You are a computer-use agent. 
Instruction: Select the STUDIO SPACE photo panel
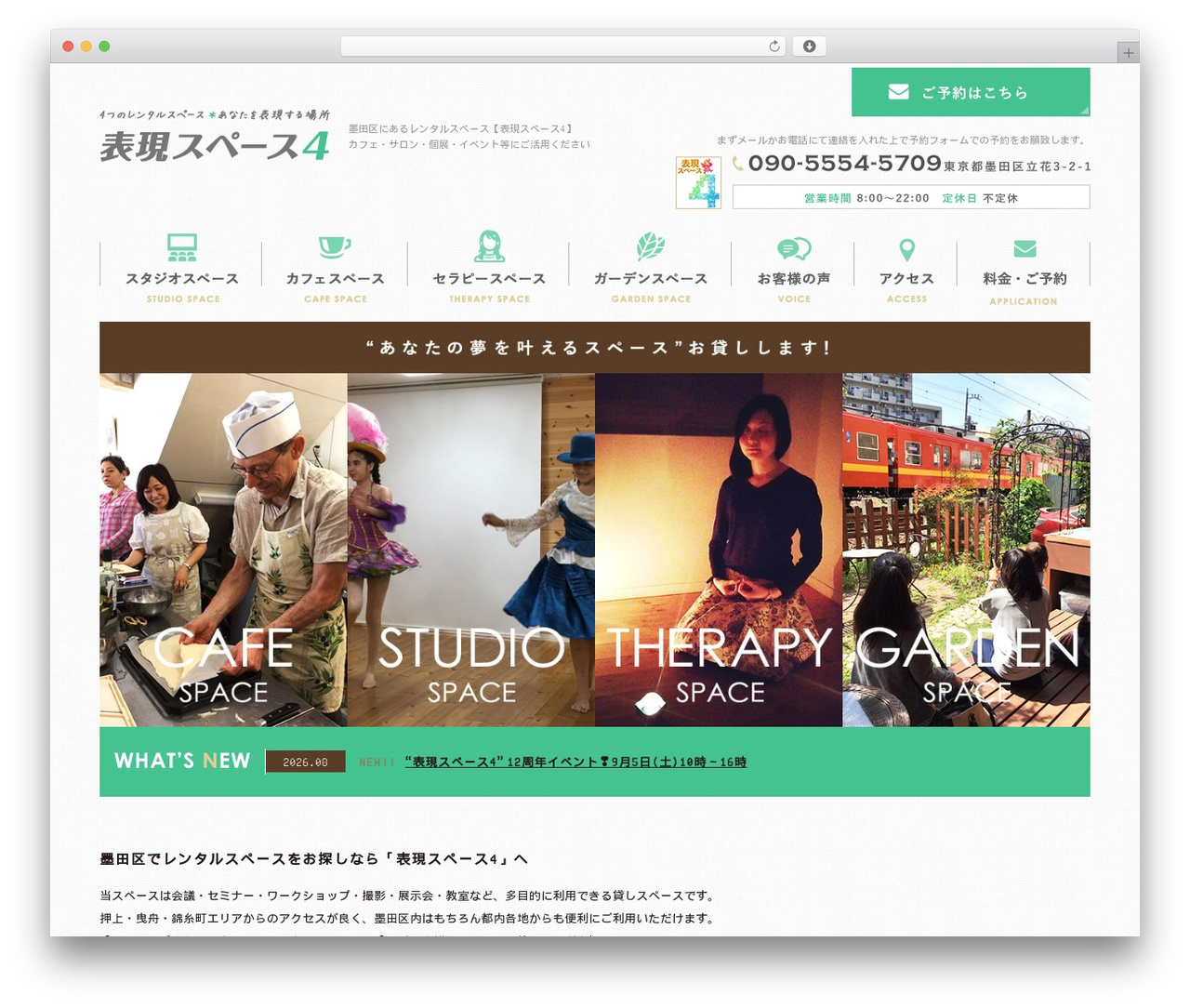(x=471, y=550)
